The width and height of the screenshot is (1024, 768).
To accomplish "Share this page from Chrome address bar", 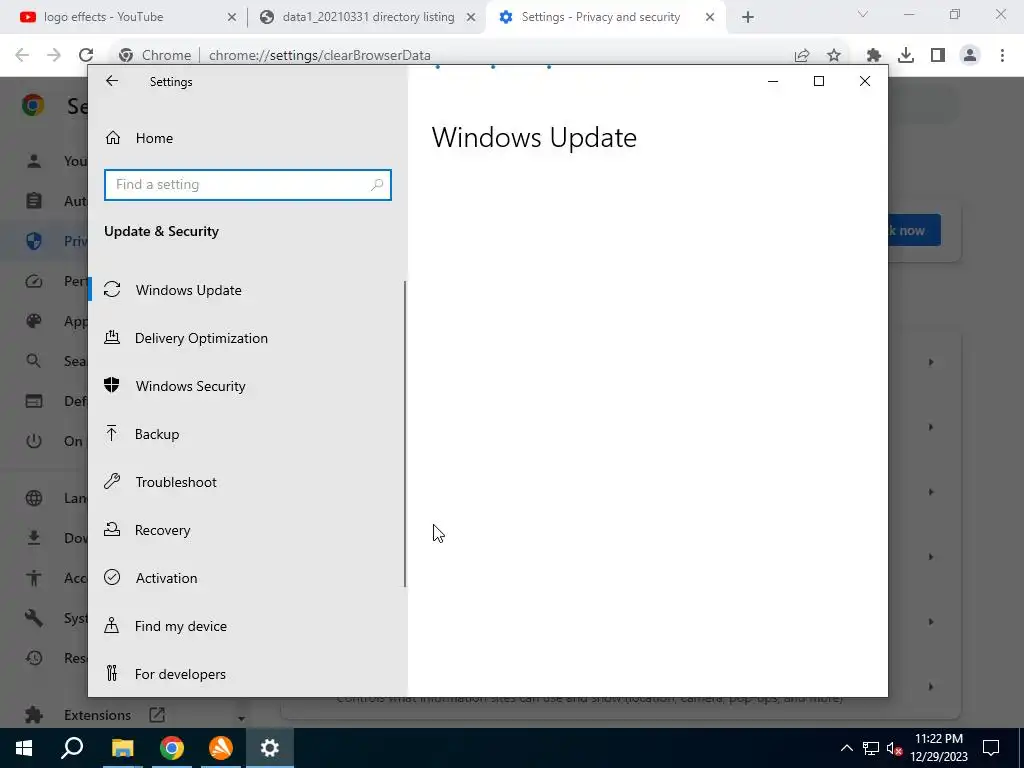I will (802, 56).
